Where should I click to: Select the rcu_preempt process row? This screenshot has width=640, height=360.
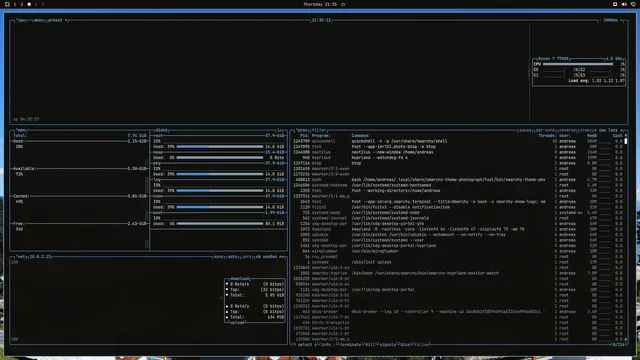click(x=458, y=257)
